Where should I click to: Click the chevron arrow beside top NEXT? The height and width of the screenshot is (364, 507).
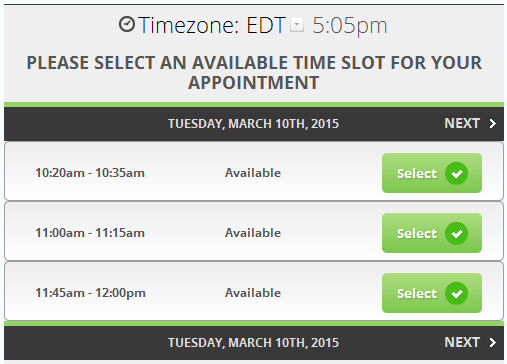point(493,124)
